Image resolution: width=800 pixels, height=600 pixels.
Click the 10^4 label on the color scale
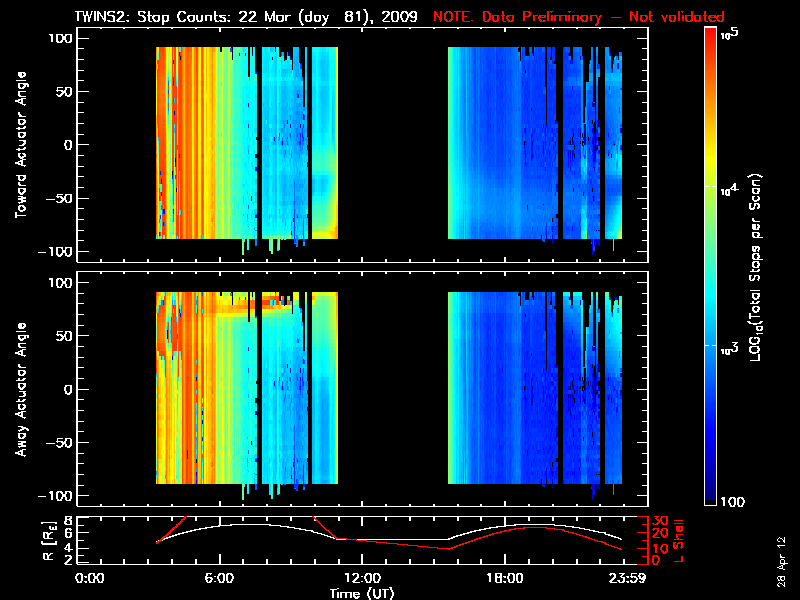pos(729,188)
